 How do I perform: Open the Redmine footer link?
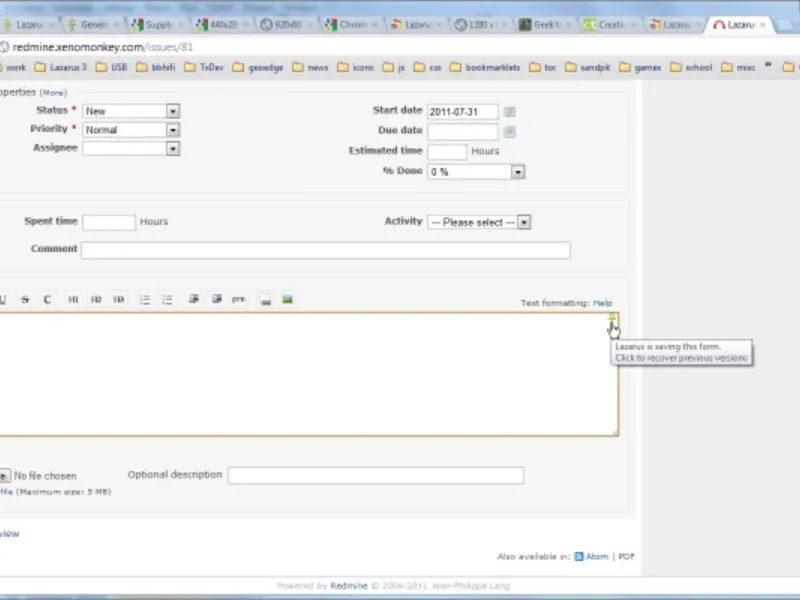click(x=349, y=586)
